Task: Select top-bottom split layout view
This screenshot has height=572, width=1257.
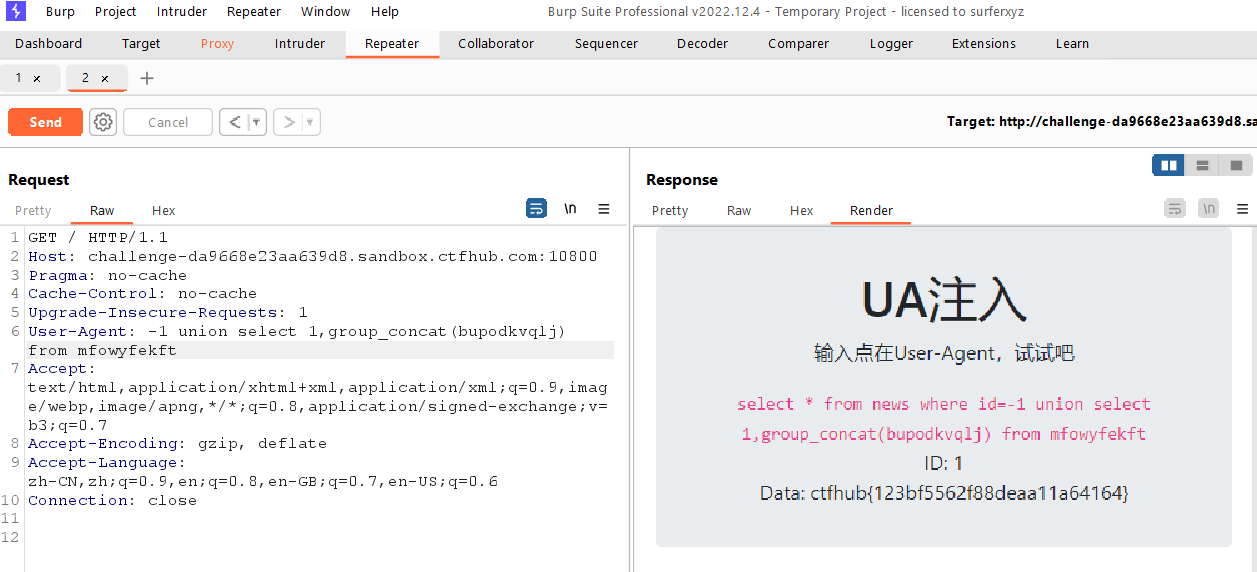Action: [x=1202, y=165]
